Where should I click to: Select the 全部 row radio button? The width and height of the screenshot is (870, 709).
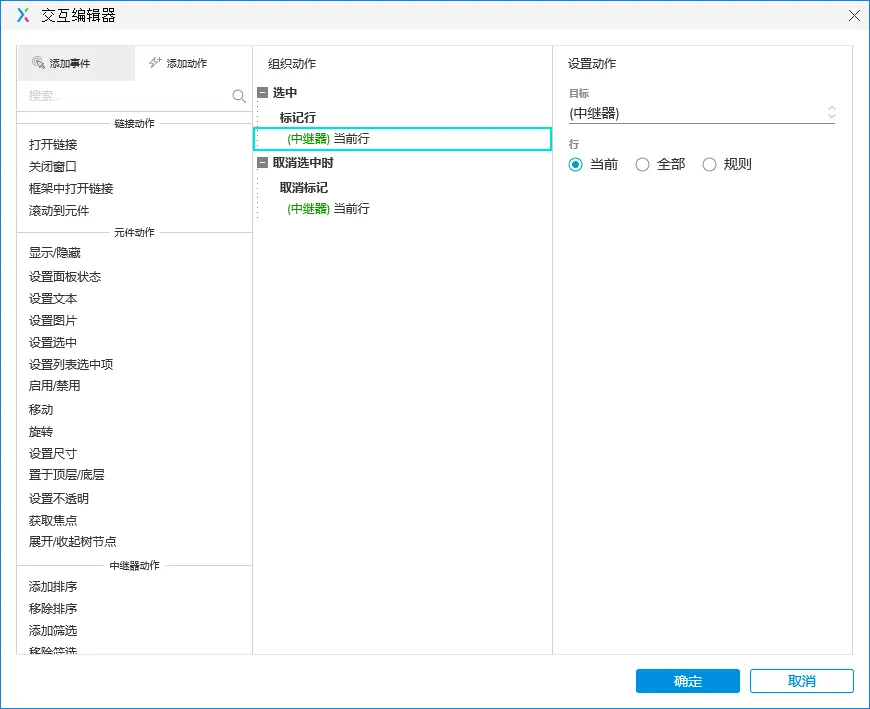(x=642, y=165)
